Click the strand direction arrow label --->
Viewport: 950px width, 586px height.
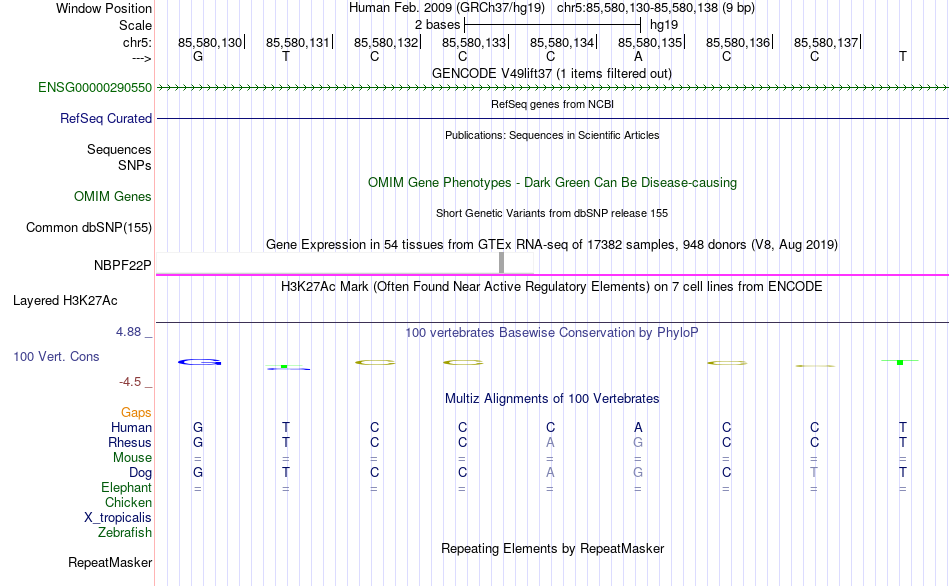click(142, 58)
